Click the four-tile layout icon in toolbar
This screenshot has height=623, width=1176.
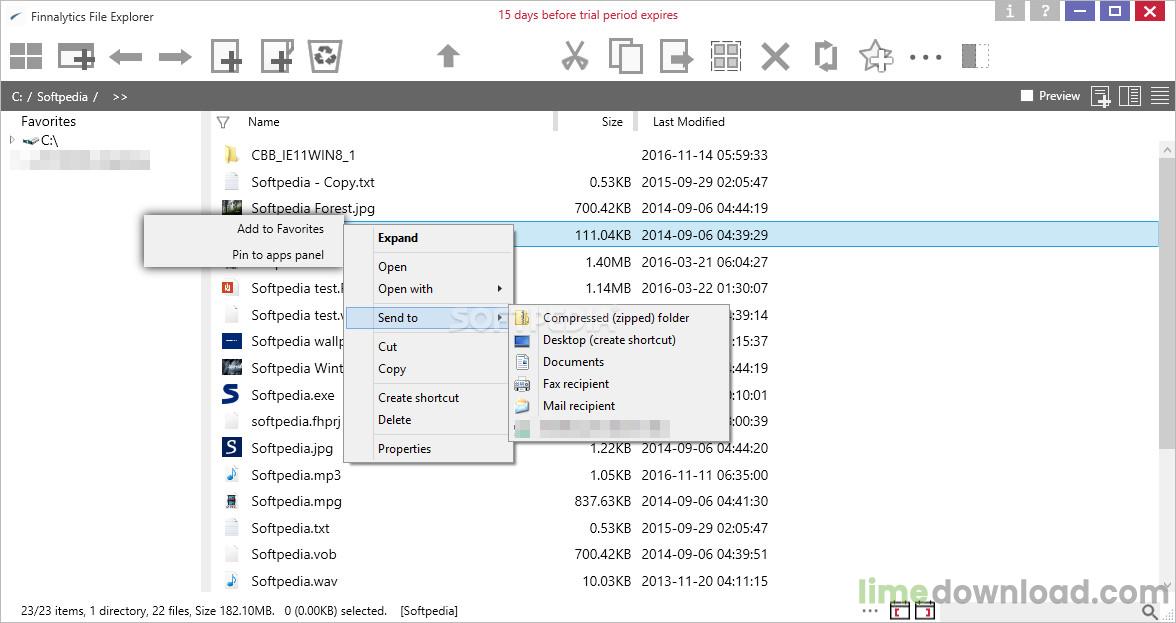point(26,57)
